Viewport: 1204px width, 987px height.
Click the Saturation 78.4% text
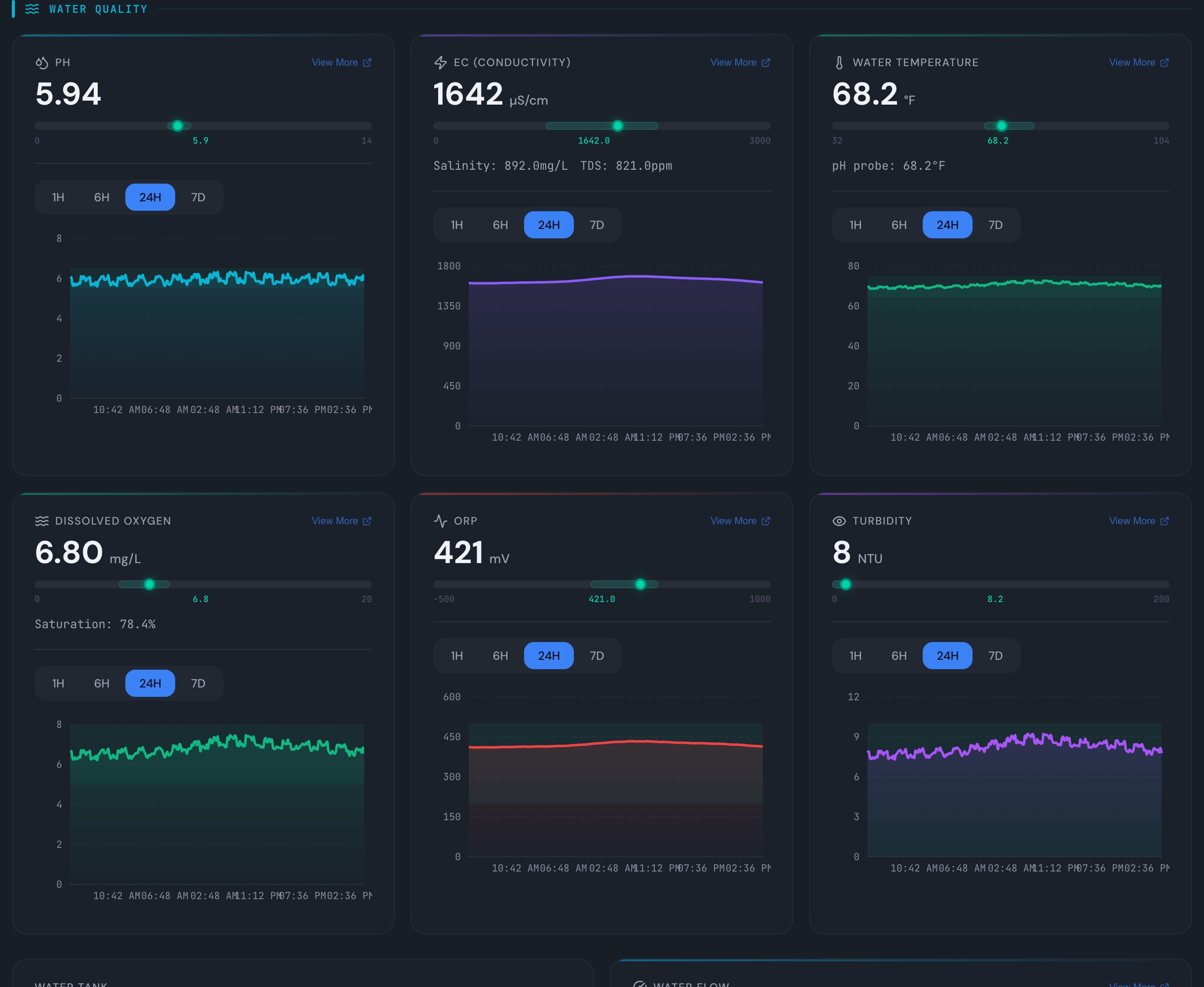[95, 624]
